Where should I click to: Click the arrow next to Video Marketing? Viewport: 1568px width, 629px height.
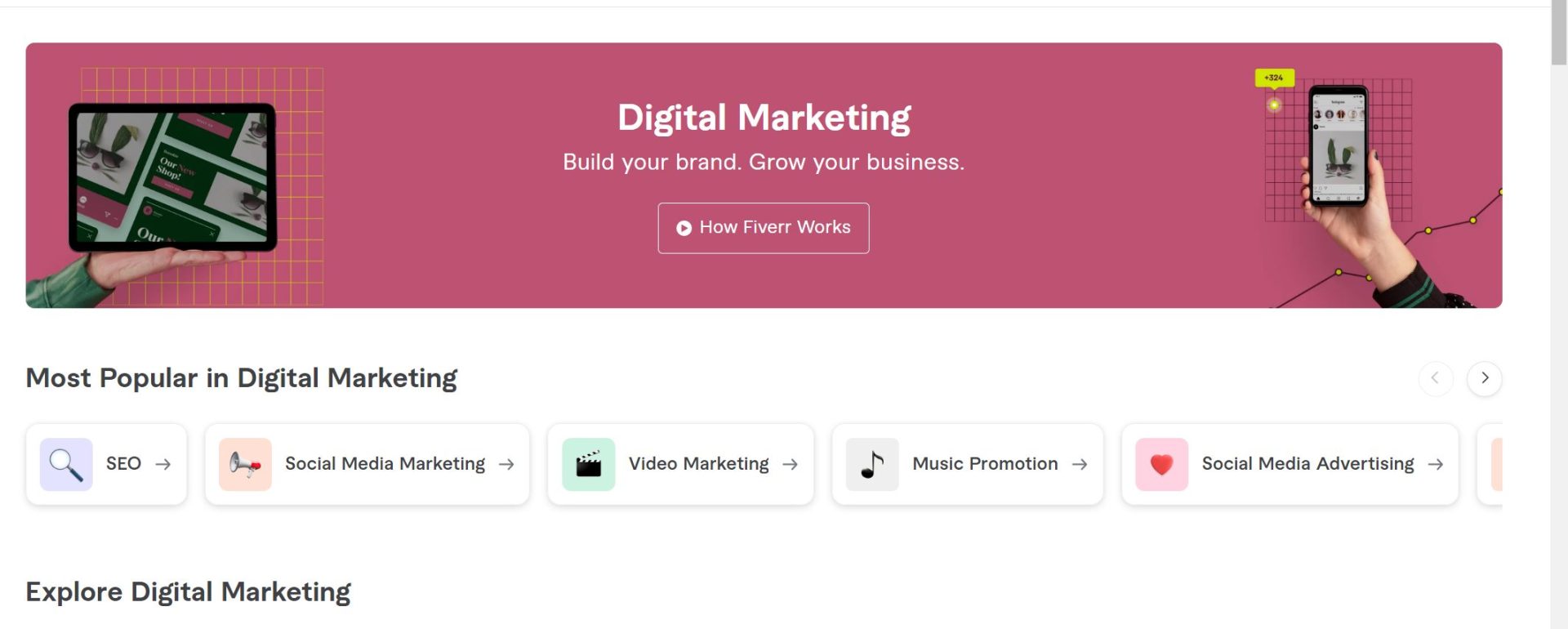pos(790,464)
